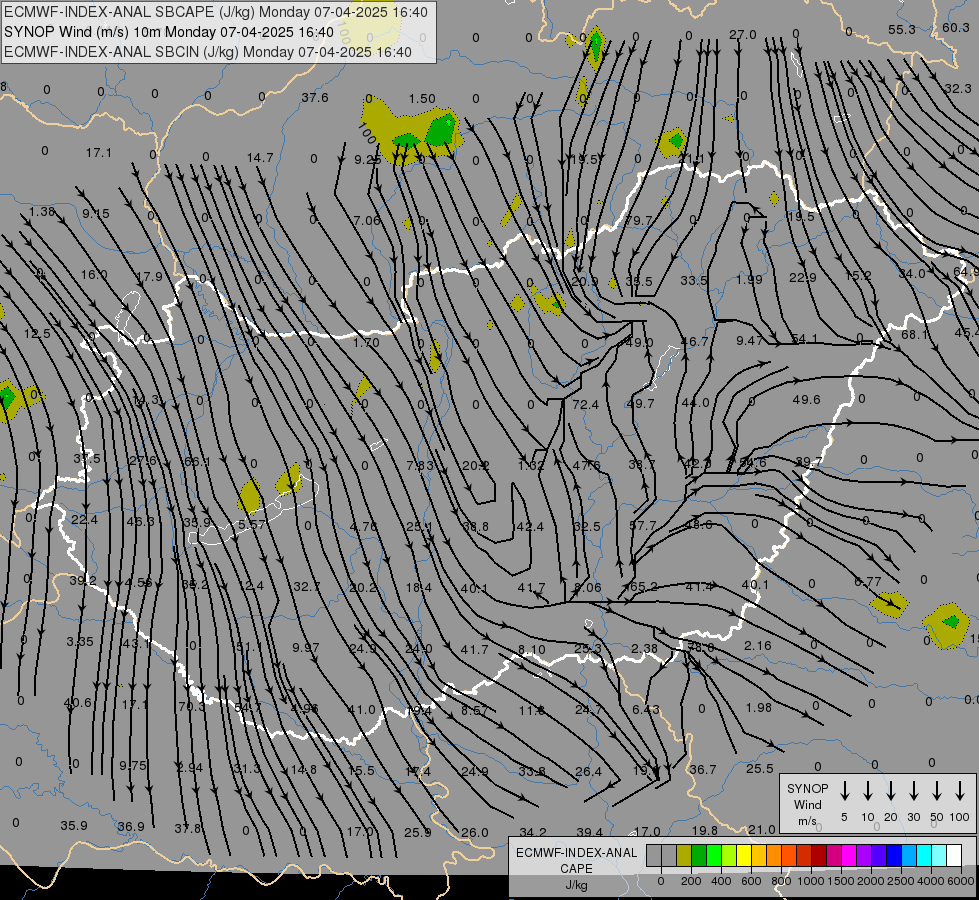Image resolution: width=979 pixels, height=900 pixels.
Task: Click the map value 72.4
Action: click(585, 405)
